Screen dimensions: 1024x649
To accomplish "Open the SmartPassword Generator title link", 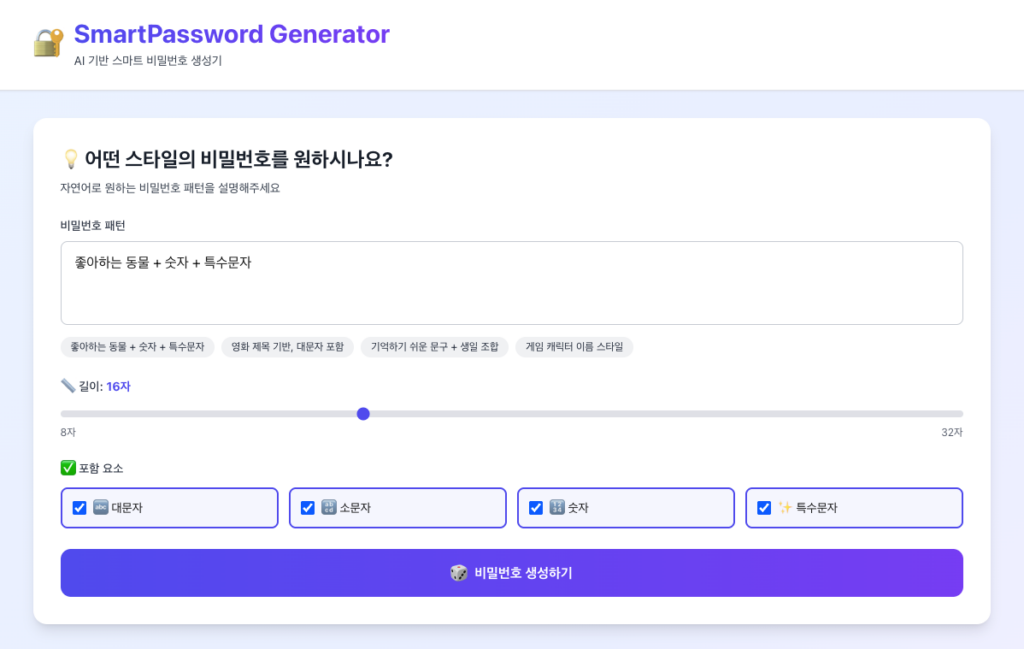I will pos(231,34).
